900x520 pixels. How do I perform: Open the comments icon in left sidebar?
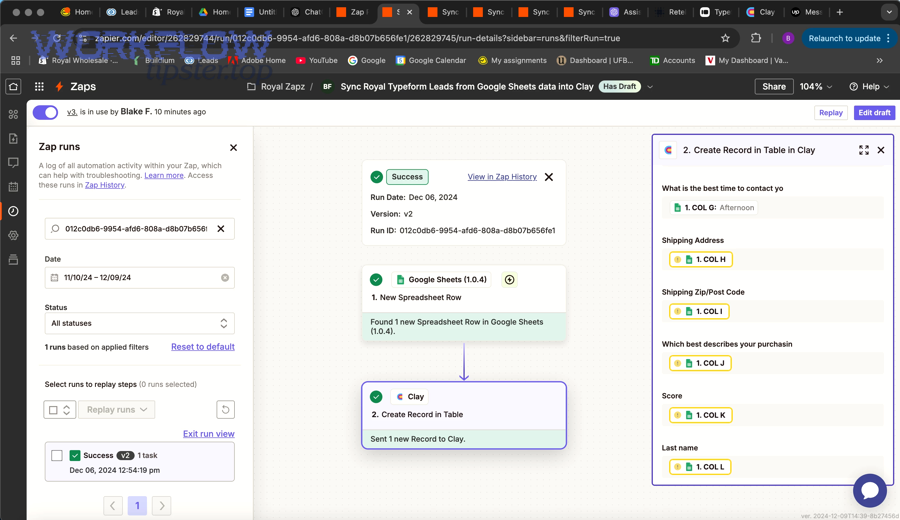pyautogui.click(x=13, y=163)
